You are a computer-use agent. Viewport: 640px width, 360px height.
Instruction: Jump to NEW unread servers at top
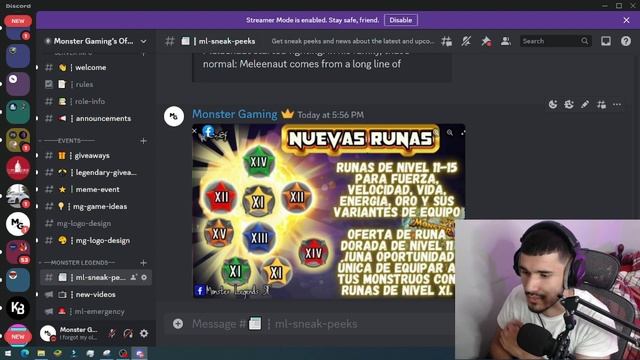pyautogui.click(x=18, y=21)
